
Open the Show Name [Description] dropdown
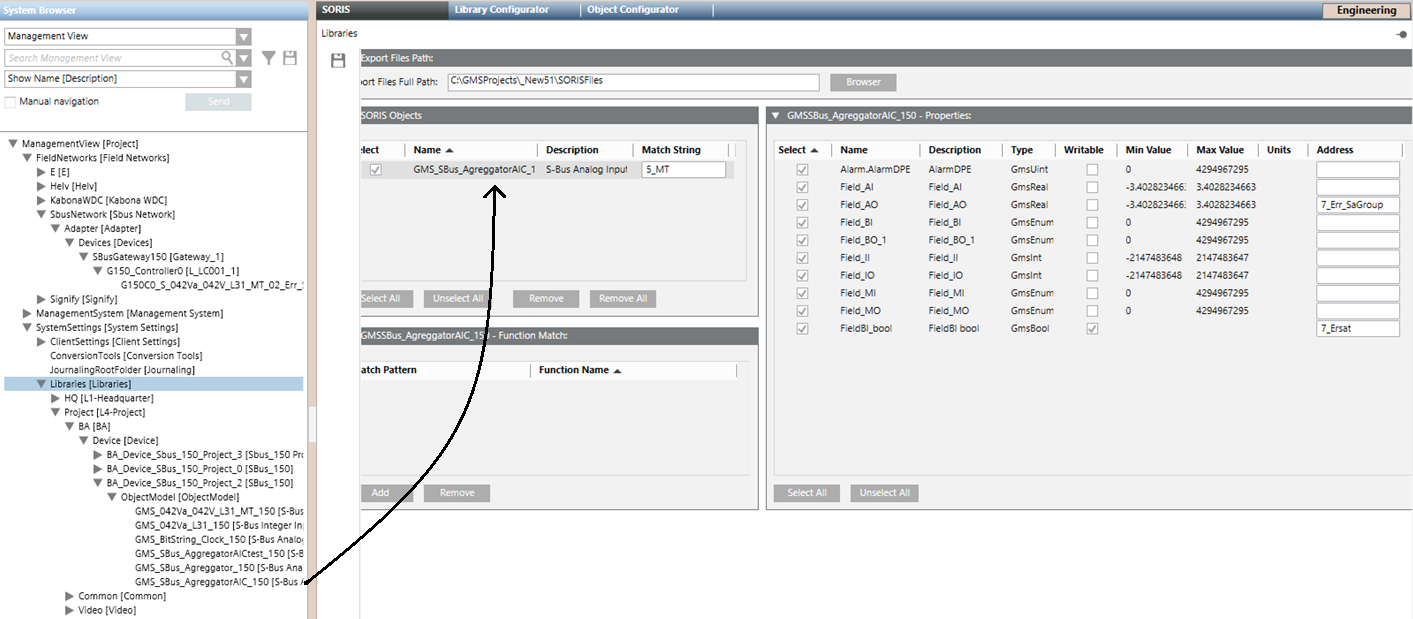pyautogui.click(x=244, y=79)
